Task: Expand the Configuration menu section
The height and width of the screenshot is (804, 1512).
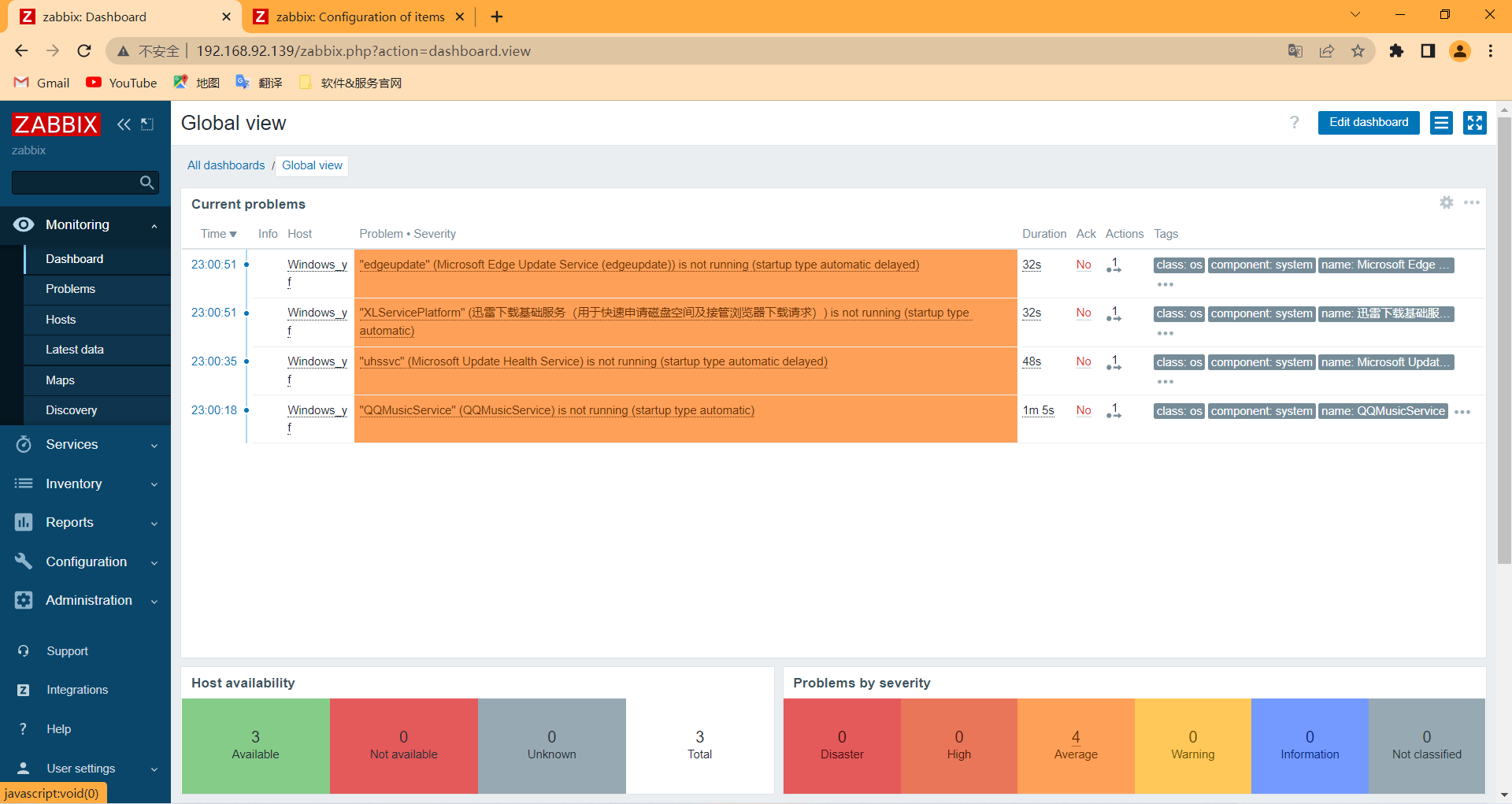Action: [x=85, y=562]
